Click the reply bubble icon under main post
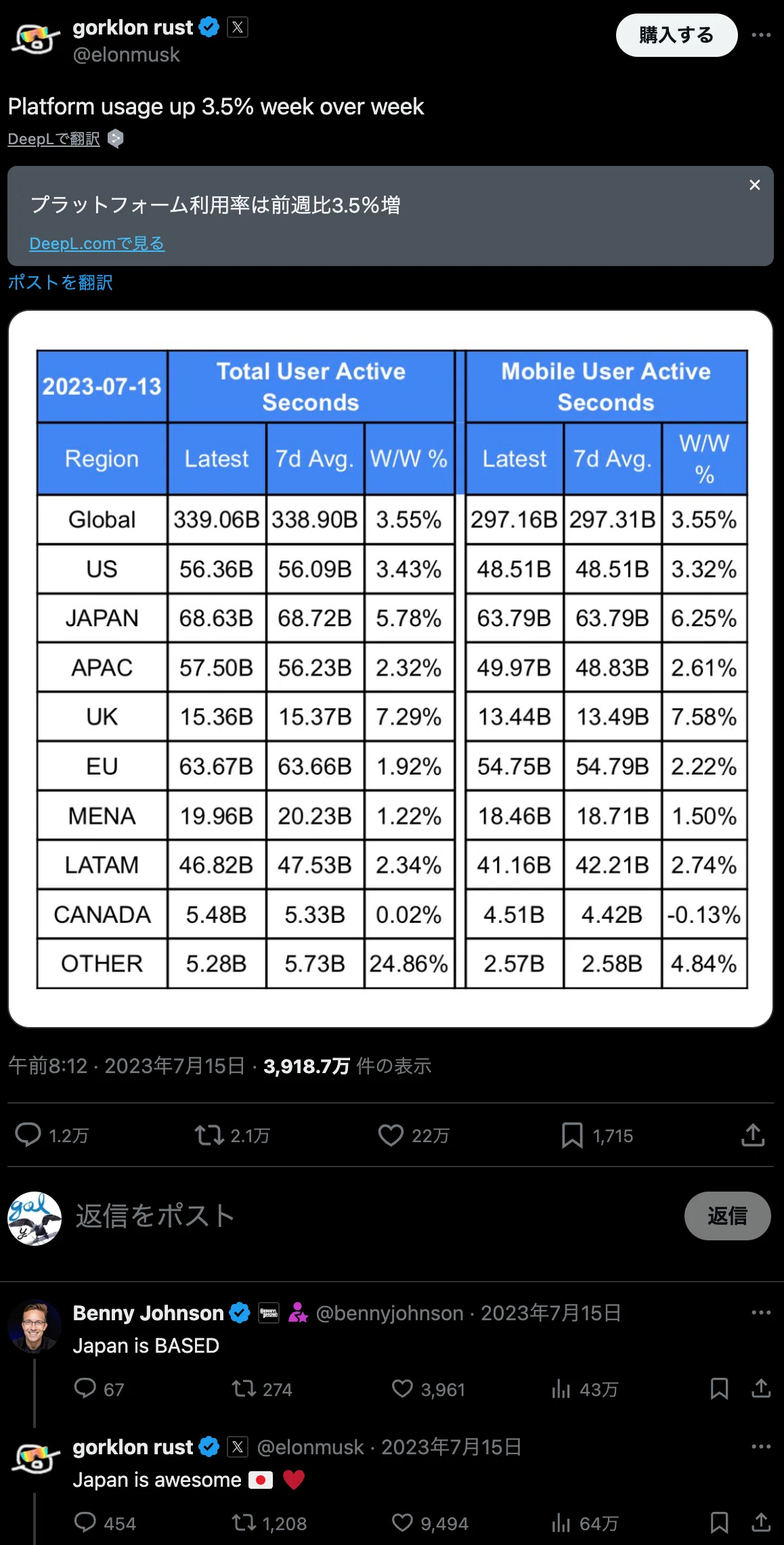Image resolution: width=784 pixels, height=1545 pixels. [28, 1135]
